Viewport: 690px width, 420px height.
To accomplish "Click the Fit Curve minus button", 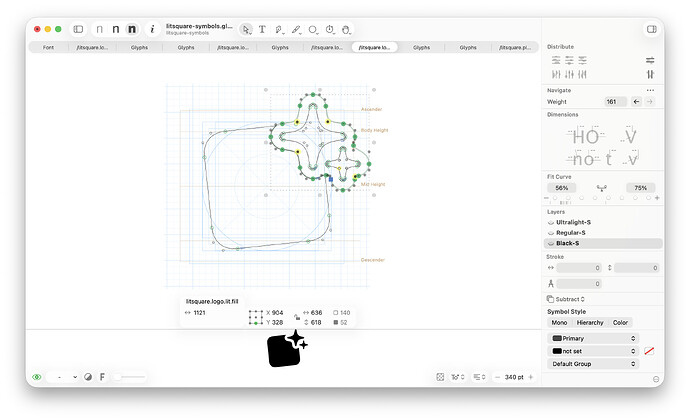I will click(547, 198).
